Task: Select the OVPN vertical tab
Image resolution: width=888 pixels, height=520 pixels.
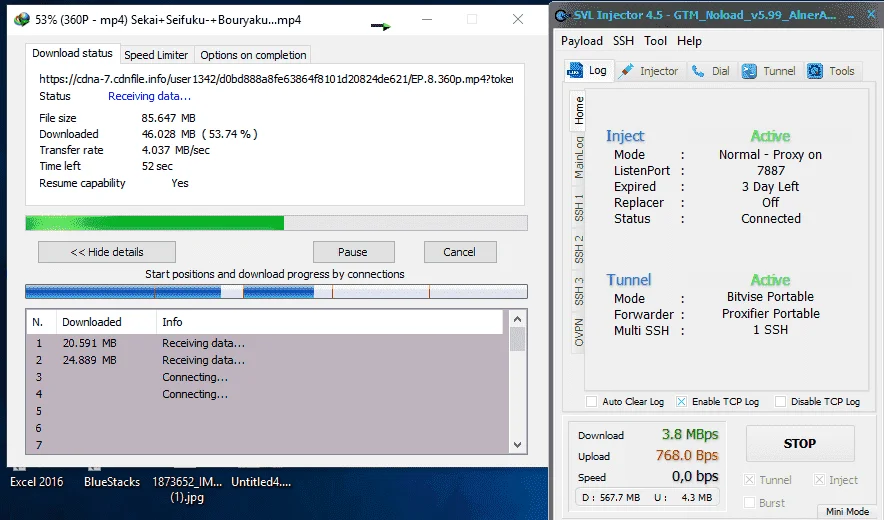Action: click(578, 332)
